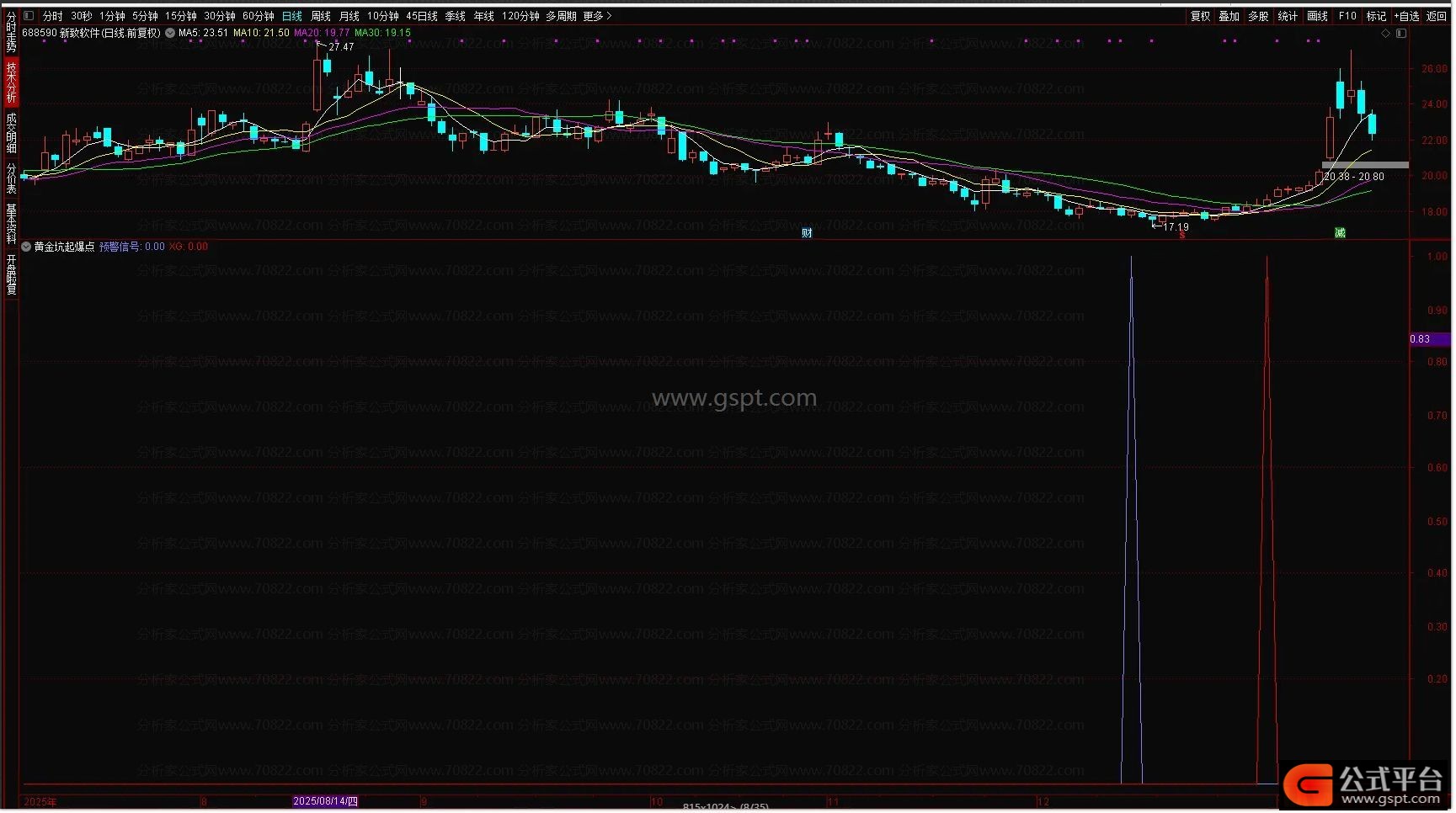
Task: Open F10 company information
Action: click(1347, 16)
